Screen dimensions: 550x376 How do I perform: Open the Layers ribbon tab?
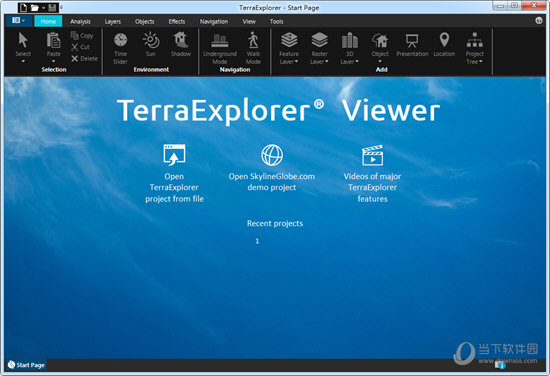click(x=113, y=21)
